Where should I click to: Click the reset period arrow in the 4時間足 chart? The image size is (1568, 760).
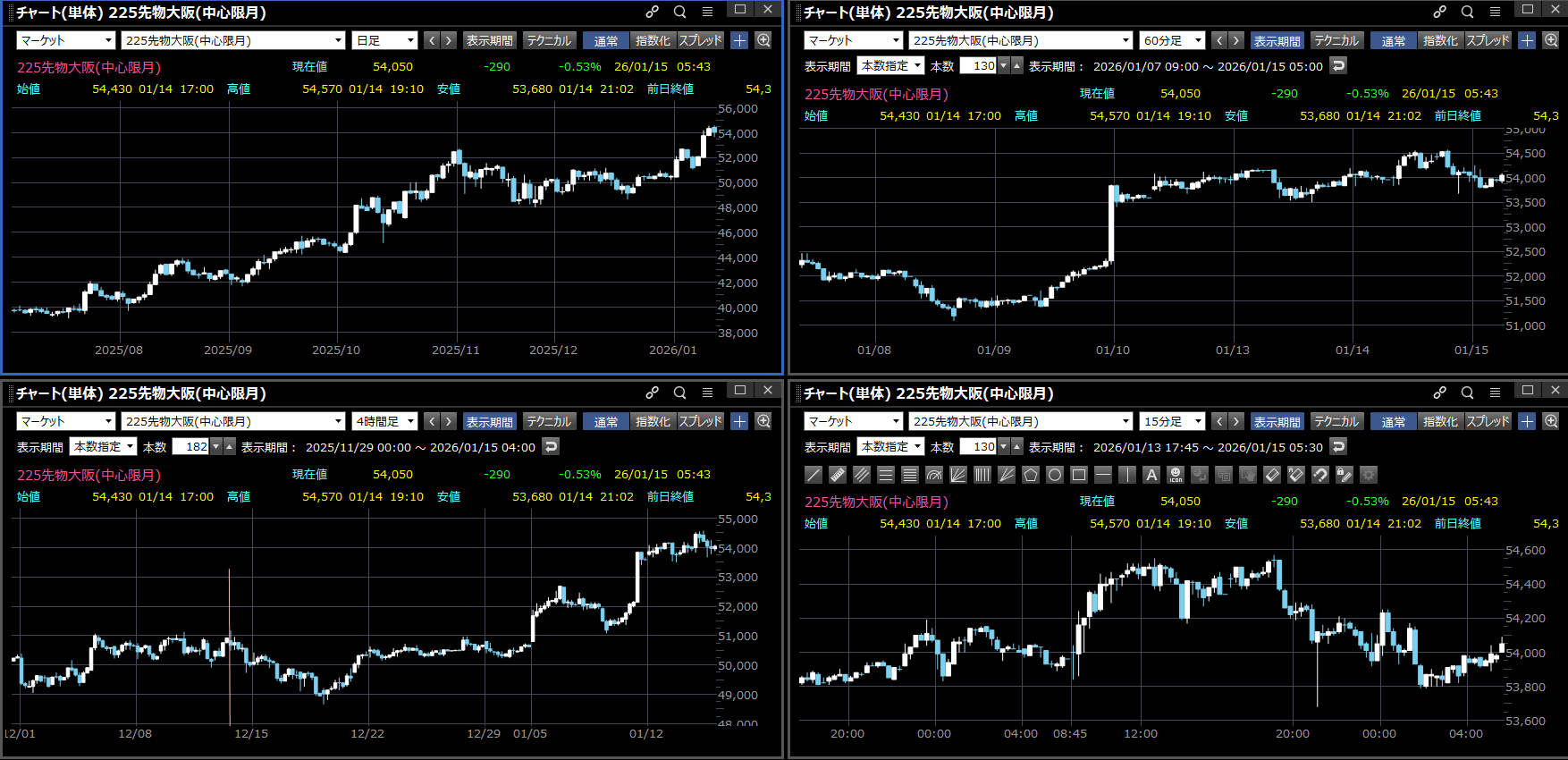point(552,446)
